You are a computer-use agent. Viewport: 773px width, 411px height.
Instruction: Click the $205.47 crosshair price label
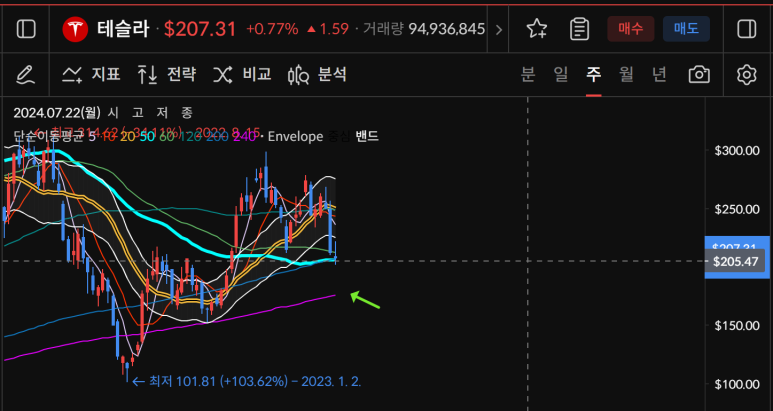(x=735, y=261)
